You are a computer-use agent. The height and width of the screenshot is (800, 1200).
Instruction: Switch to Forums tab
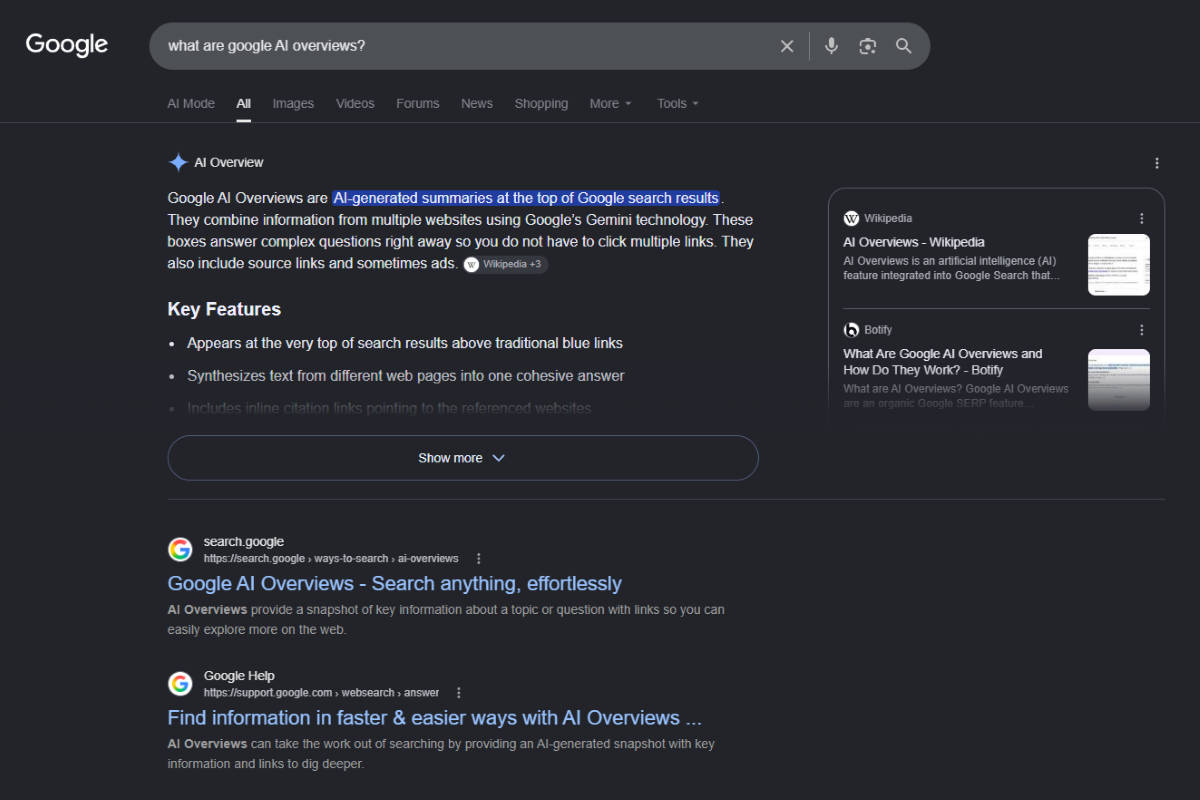[417, 104]
